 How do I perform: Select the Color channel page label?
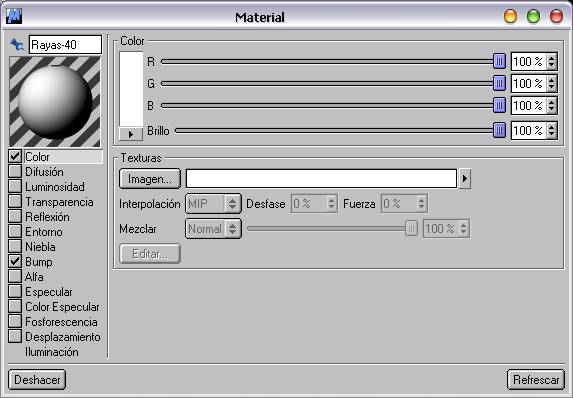pyautogui.click(x=37, y=157)
